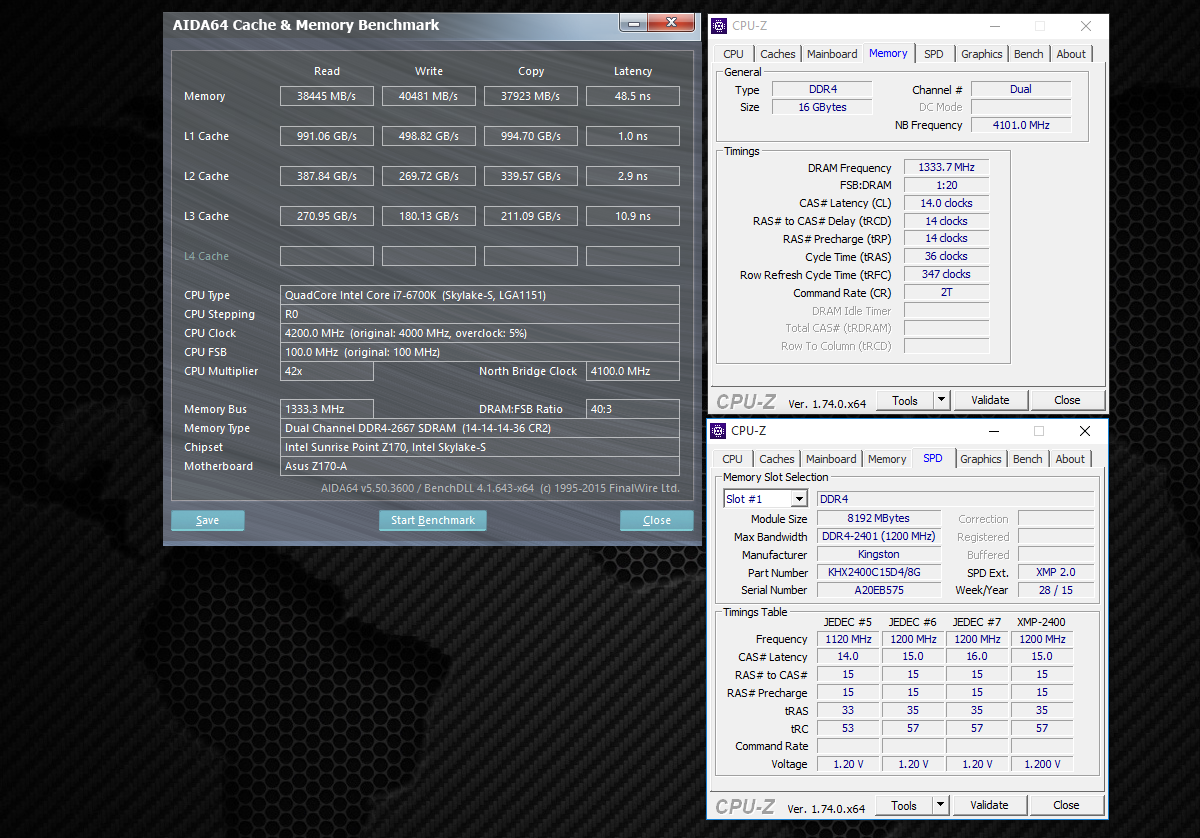Viewport: 1200px width, 838px height.
Task: Click FSB:DRAM value 1:20
Action: (x=946, y=185)
